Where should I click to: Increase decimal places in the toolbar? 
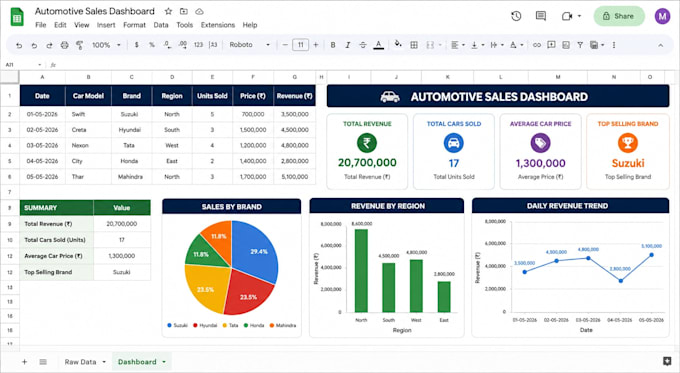click(x=183, y=45)
